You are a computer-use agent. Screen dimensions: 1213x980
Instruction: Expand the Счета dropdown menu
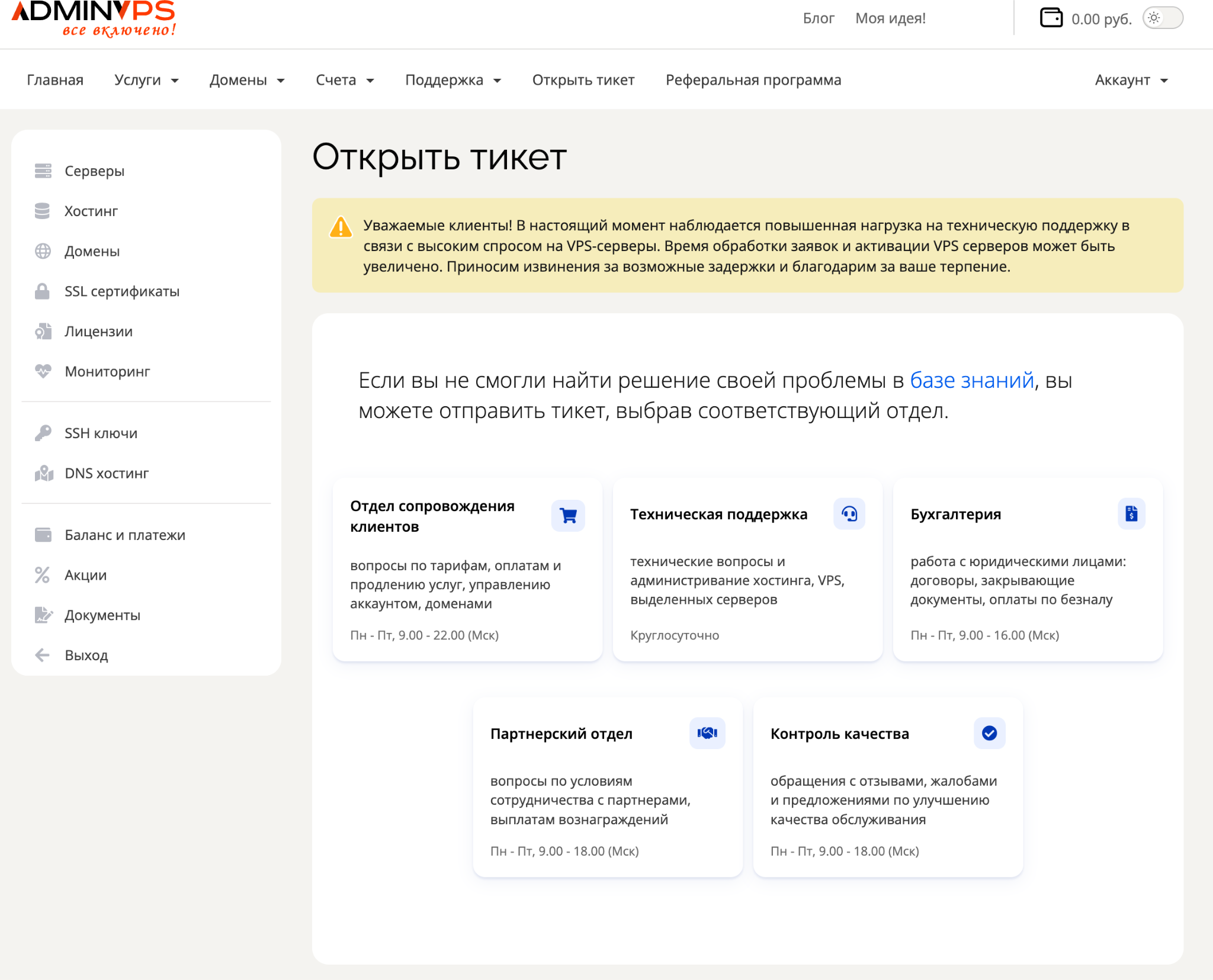tap(345, 80)
